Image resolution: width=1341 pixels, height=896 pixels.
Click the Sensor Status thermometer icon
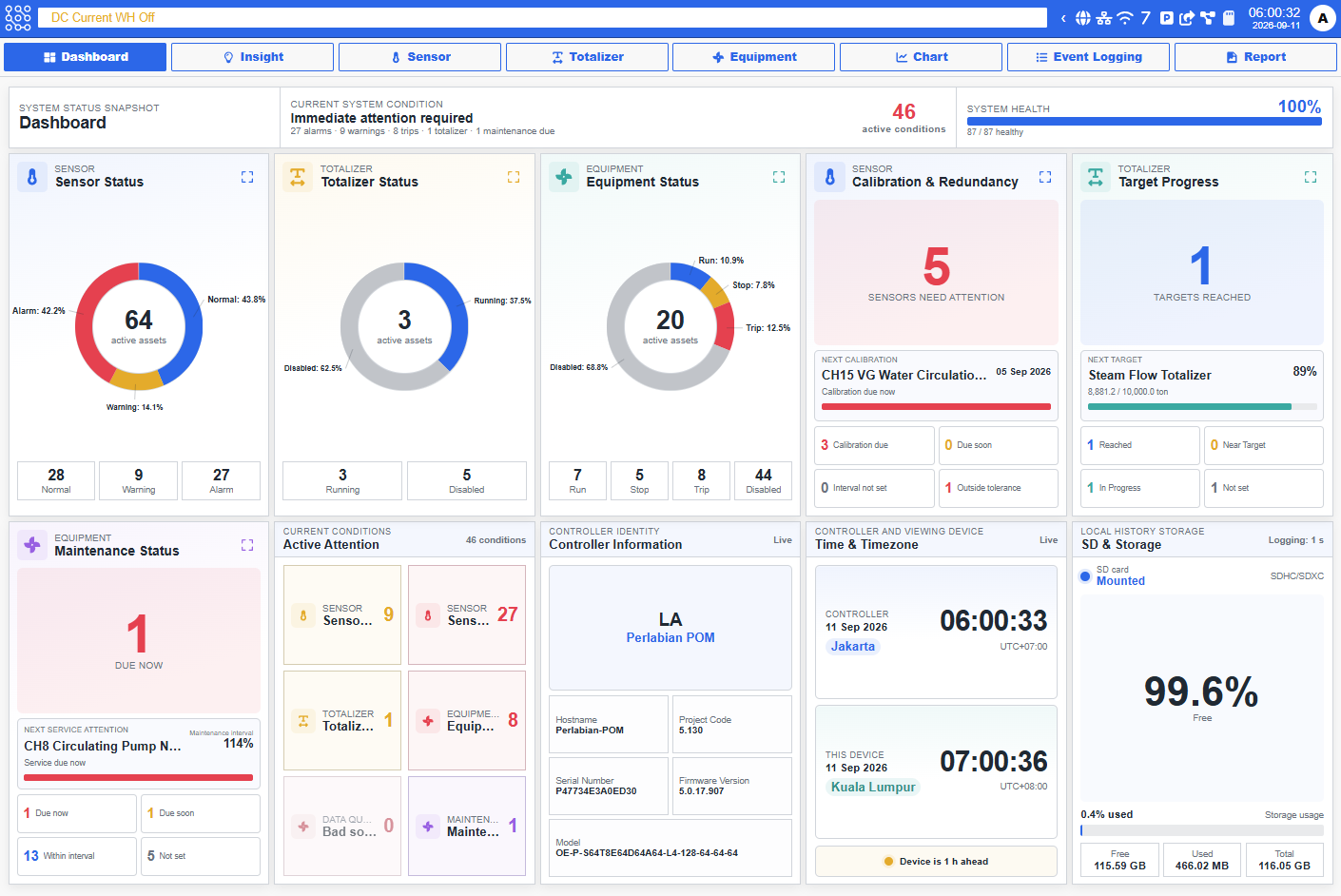[32, 177]
